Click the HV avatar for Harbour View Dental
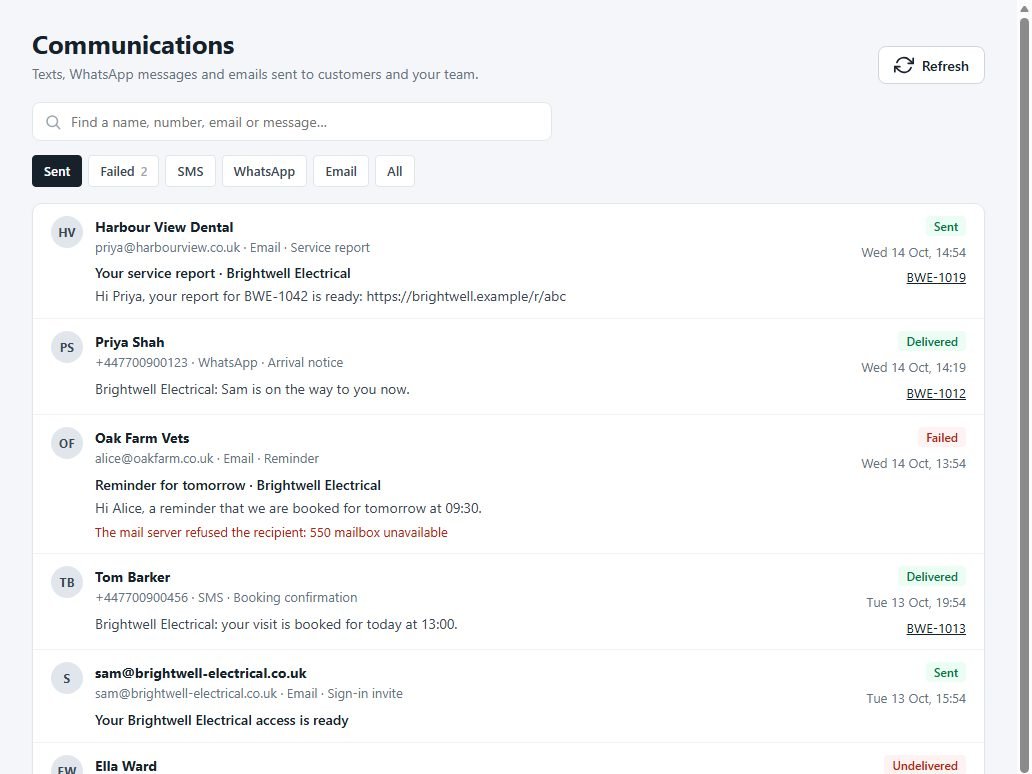This screenshot has width=1032, height=774. click(67, 232)
